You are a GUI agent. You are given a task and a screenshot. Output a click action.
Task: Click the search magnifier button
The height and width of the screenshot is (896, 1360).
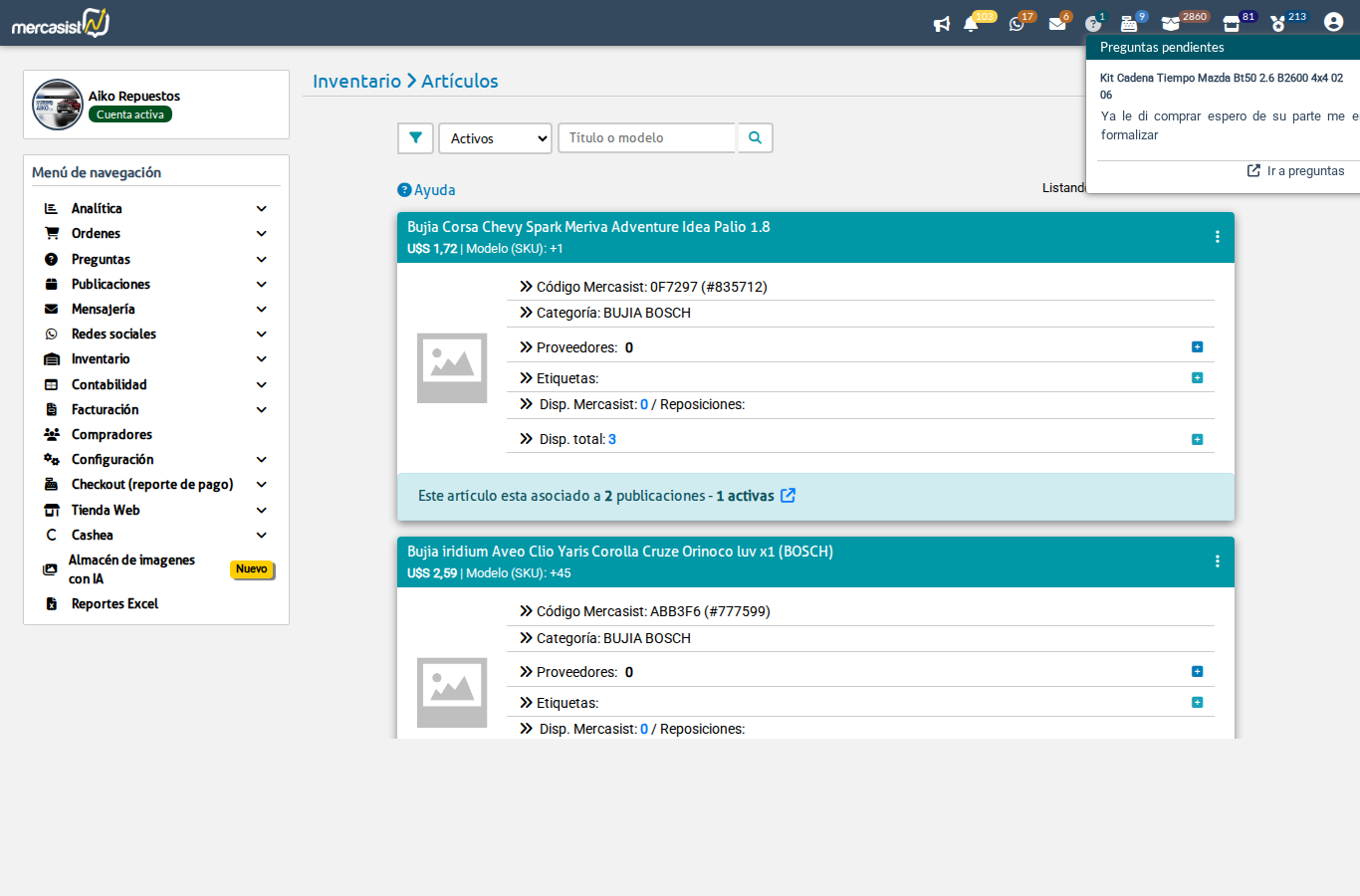pos(755,138)
